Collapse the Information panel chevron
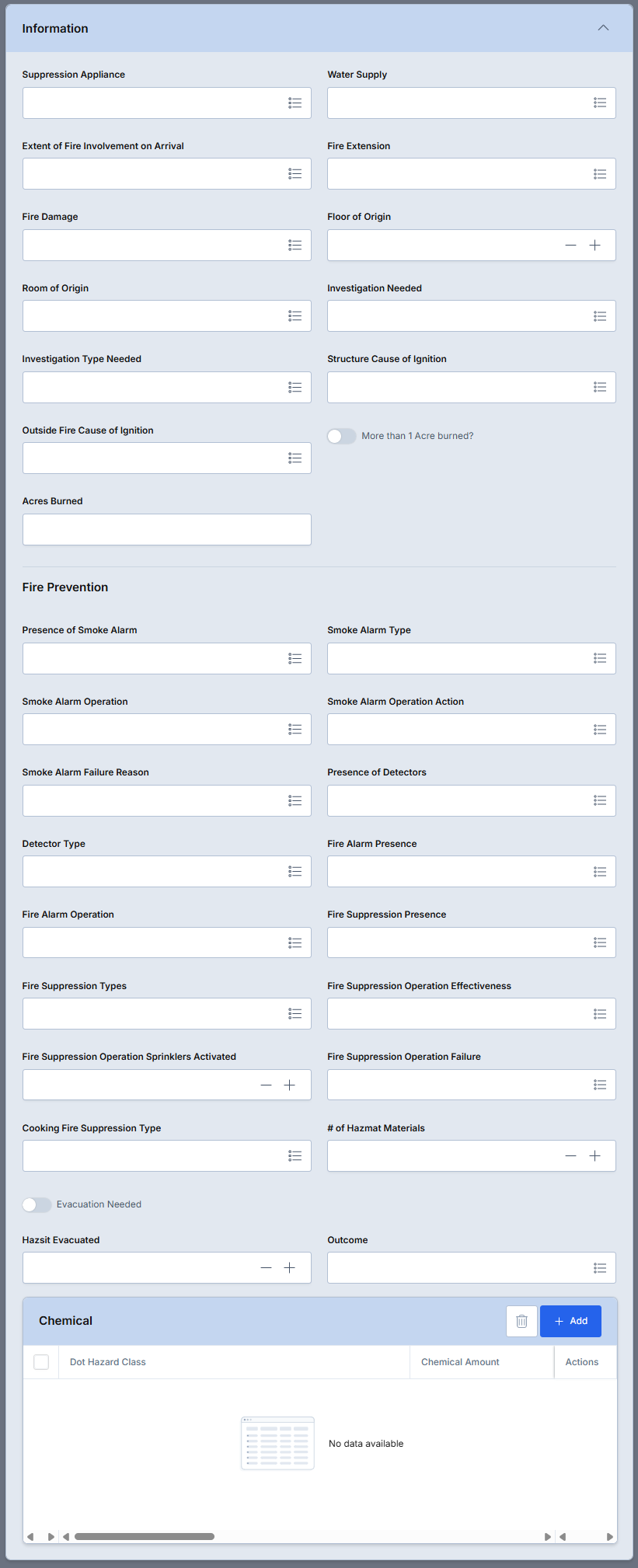 click(x=603, y=28)
